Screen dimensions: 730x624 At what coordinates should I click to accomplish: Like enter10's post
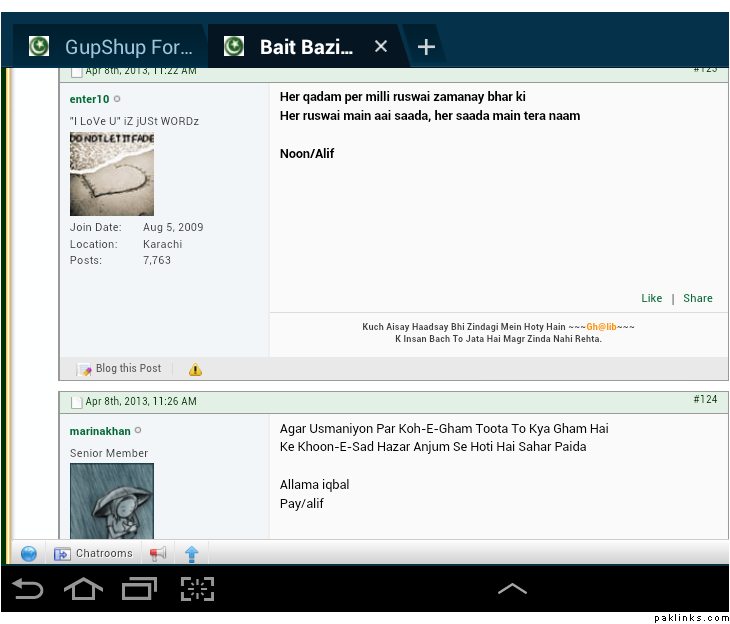[x=652, y=298]
